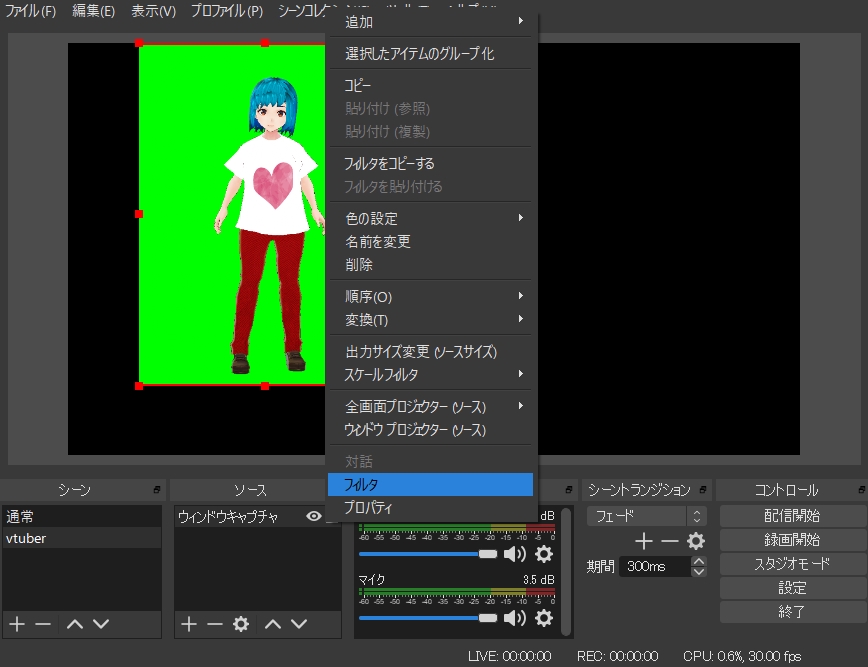Screen dimensions: 868x667
Task: Open source properties gear icon
Action: [x=241, y=624]
